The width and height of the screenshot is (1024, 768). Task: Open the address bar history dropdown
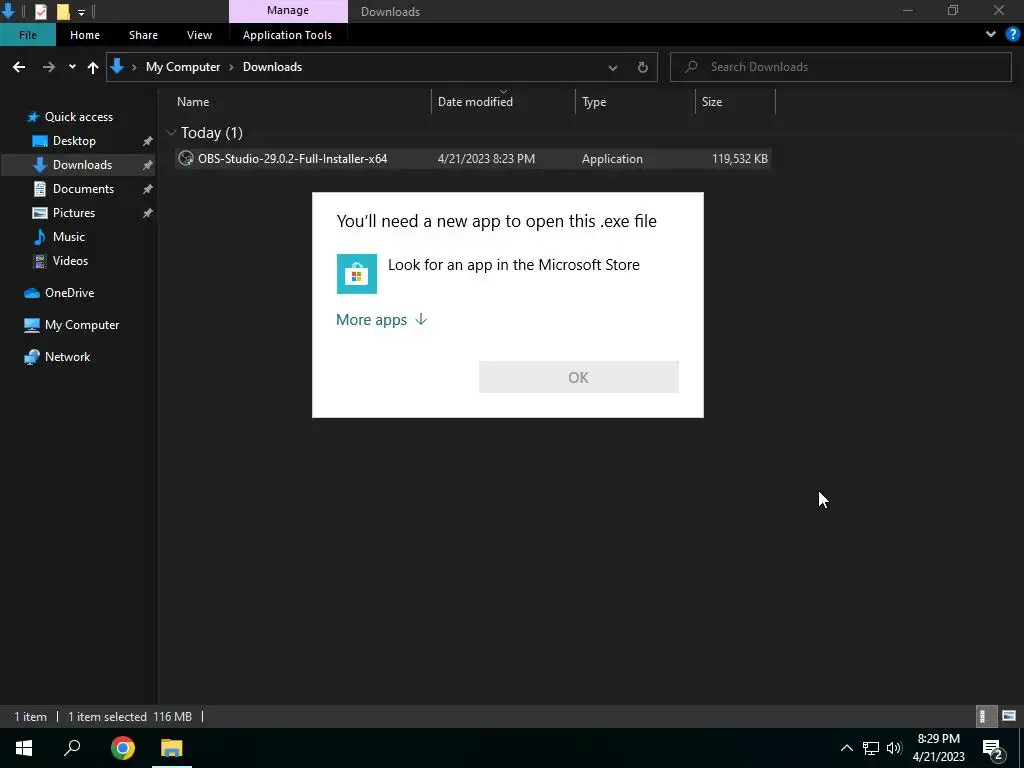coord(613,67)
